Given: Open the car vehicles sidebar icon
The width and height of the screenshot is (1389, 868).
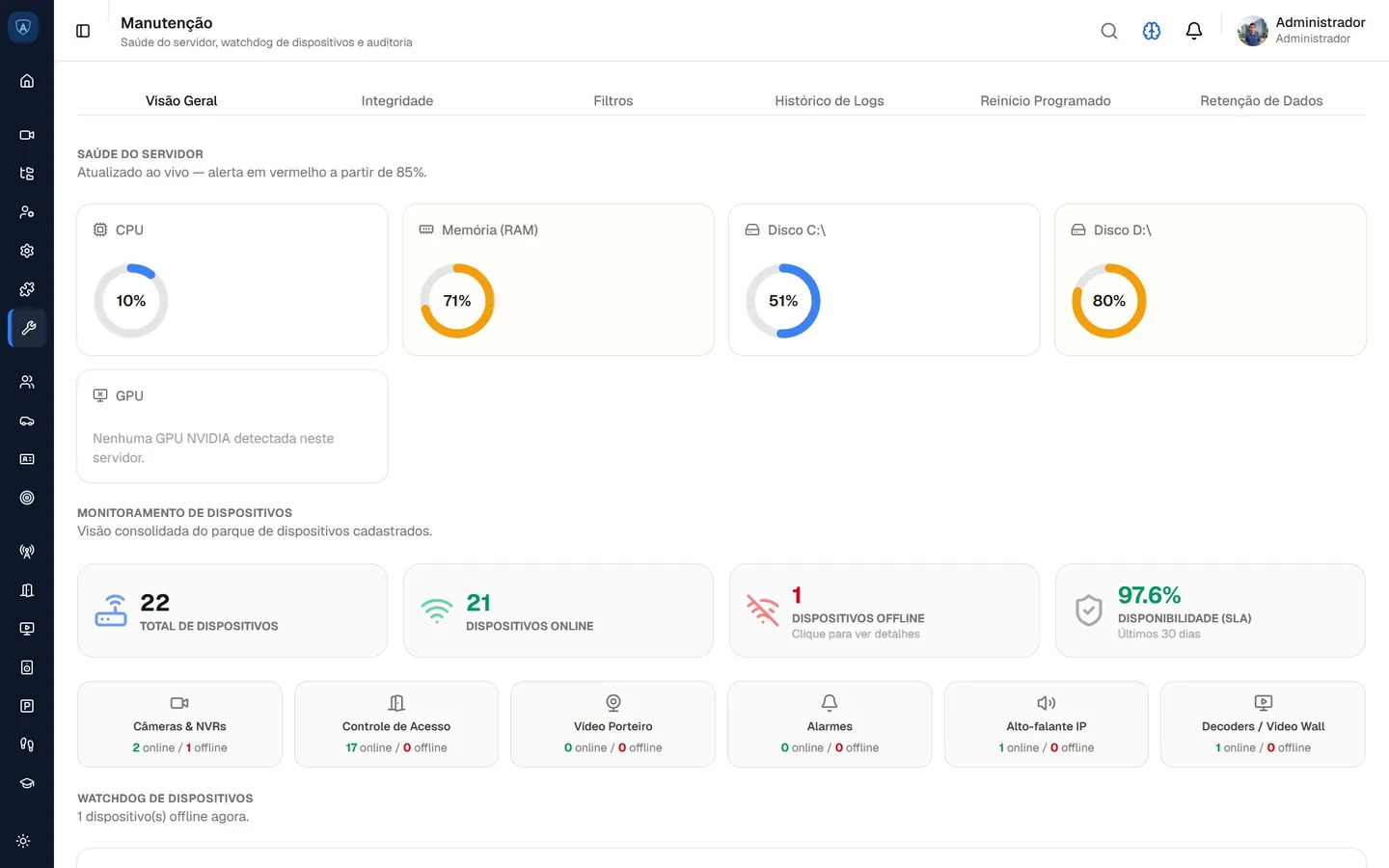Looking at the screenshot, I should (x=27, y=420).
